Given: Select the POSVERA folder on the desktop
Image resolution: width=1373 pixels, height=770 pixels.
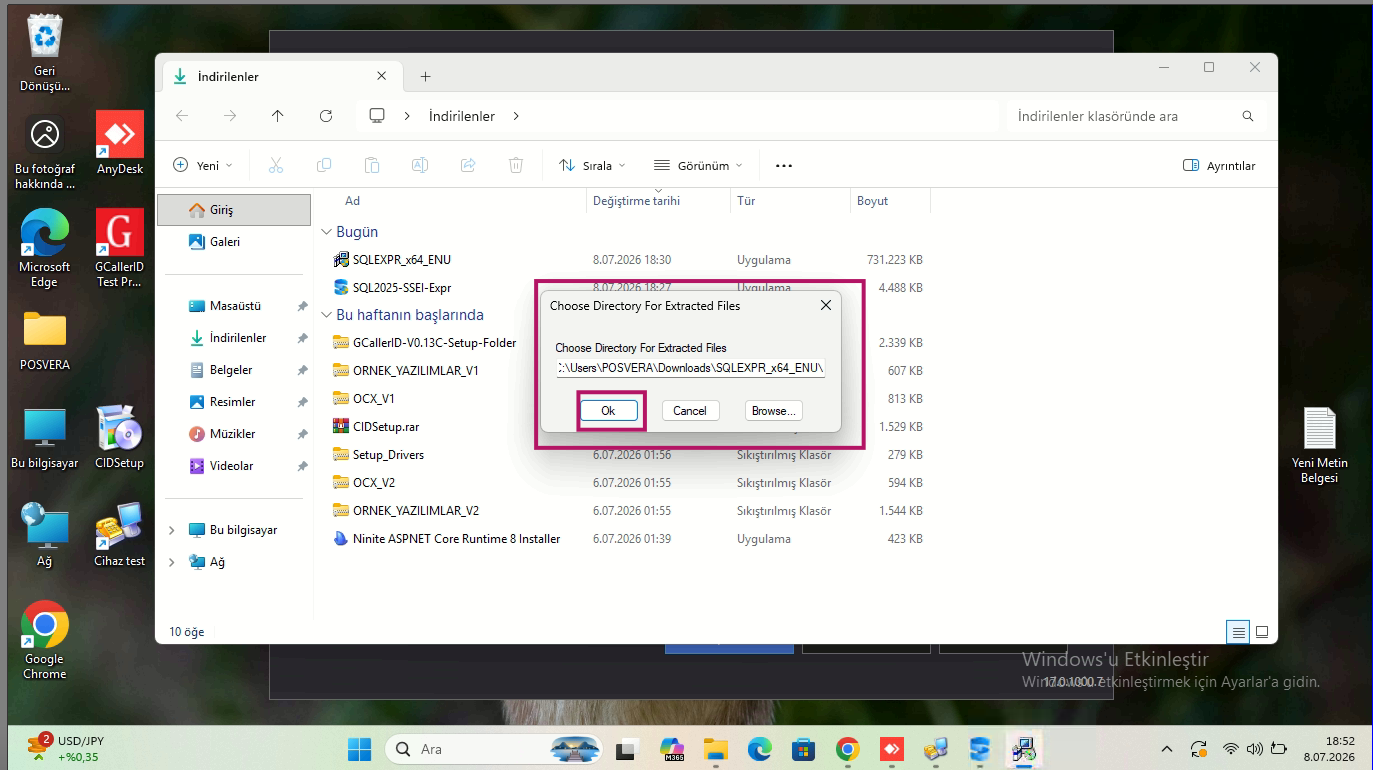Looking at the screenshot, I should 45,340.
